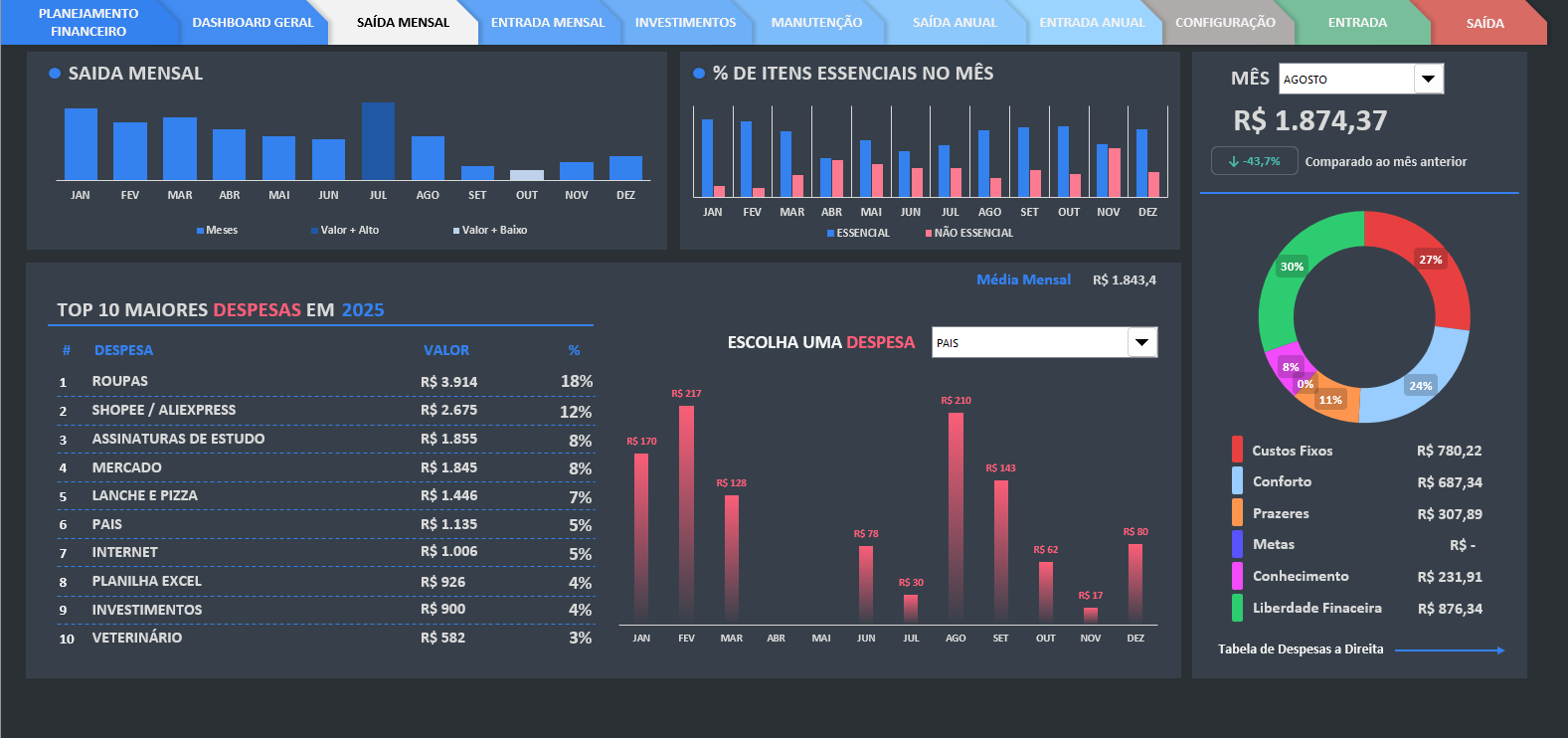Click the orange Prazeres legend swatch
1568x738 pixels.
pos(1237,512)
